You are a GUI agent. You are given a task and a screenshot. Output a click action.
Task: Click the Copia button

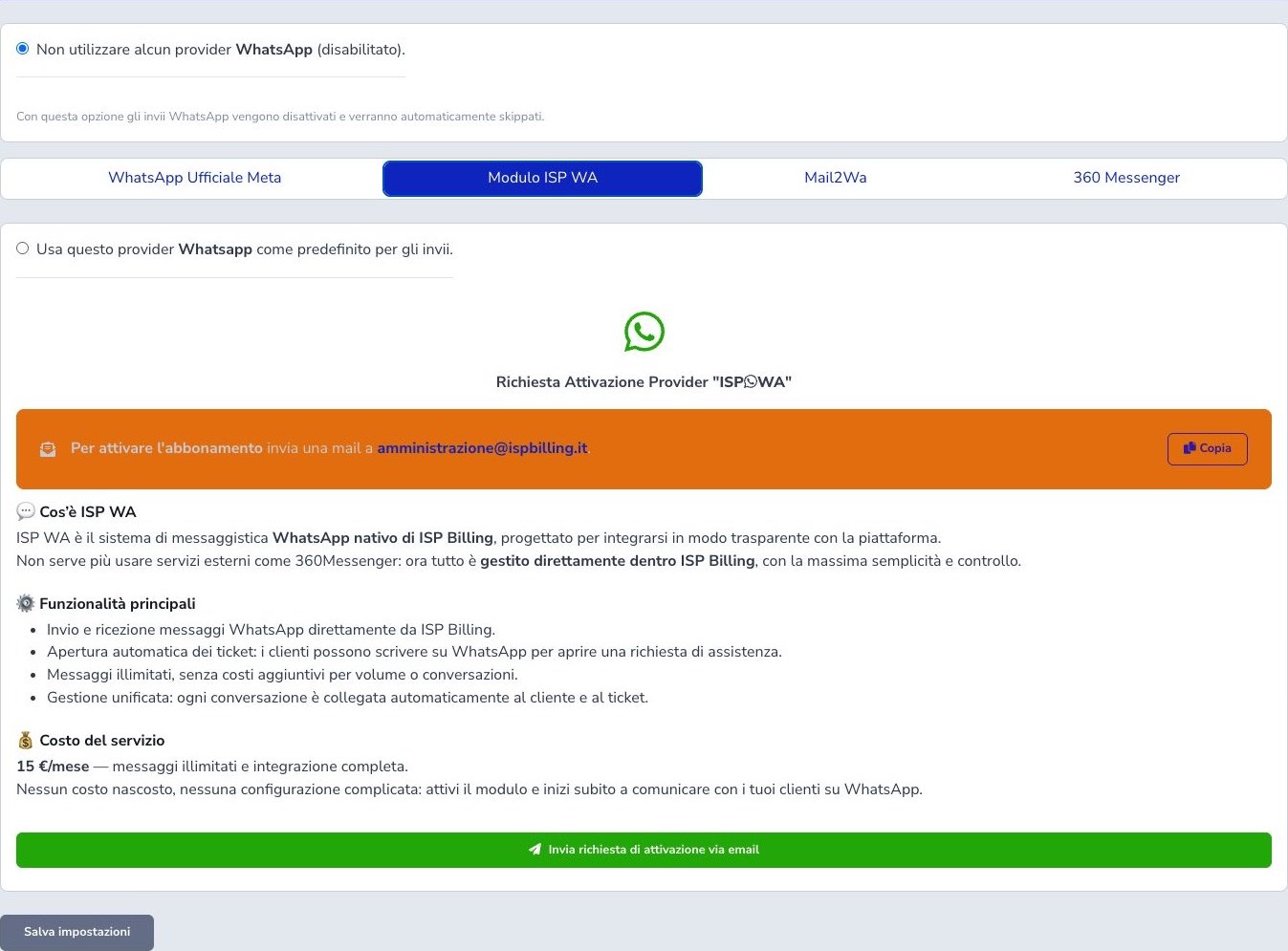(x=1207, y=448)
